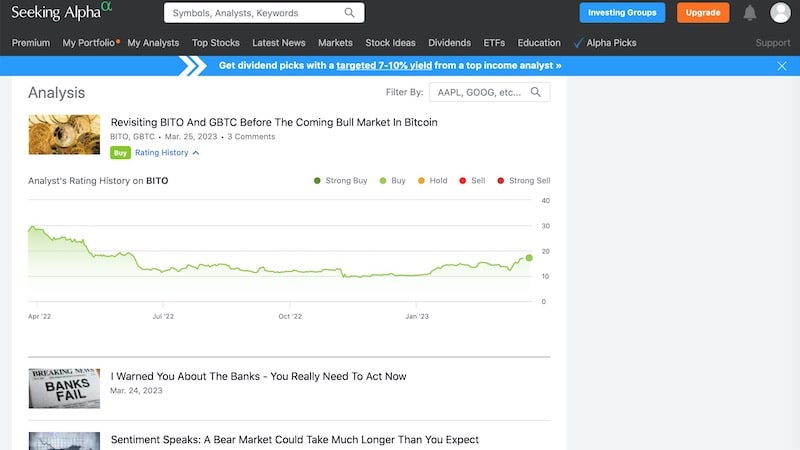Image resolution: width=800 pixels, height=450 pixels.
Task: Click the green rating marker on chart end
Action: pos(529,258)
